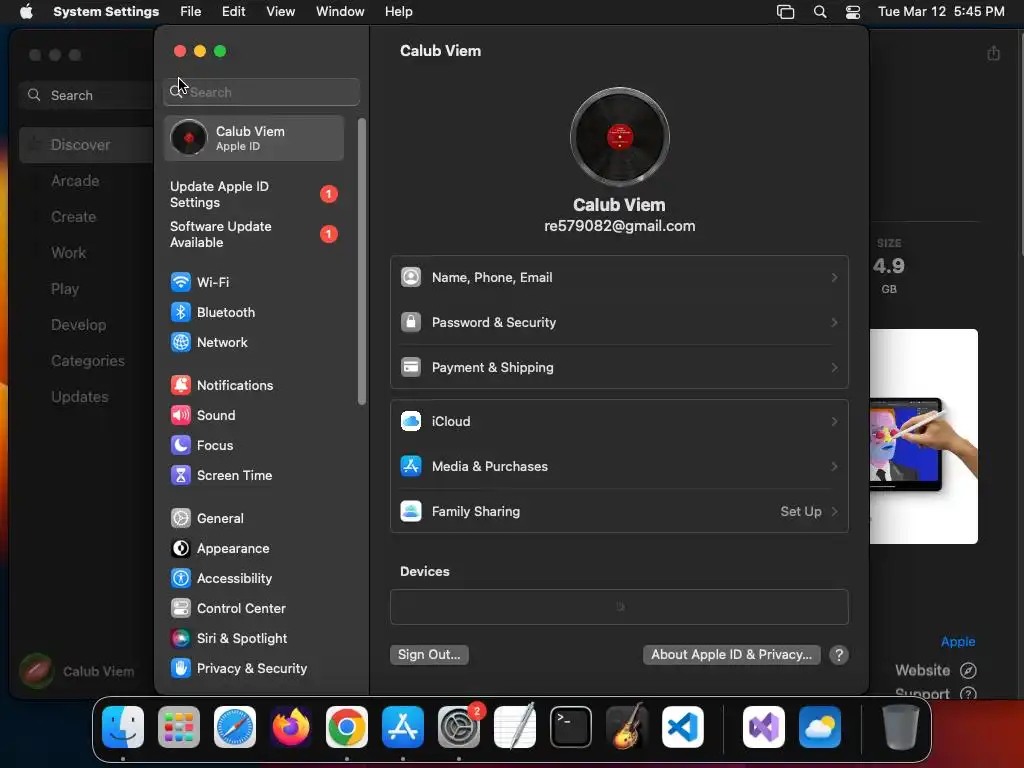Open Software Update Available notice
This screenshot has height=768, width=1024.
pyautogui.click(x=253, y=234)
